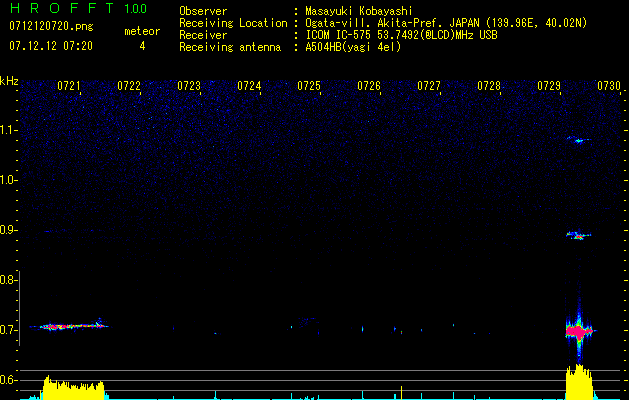Click the yellow signal-level block below 0729
Image resolution: width=629 pixels, height=400 pixels.
[x=579, y=382]
